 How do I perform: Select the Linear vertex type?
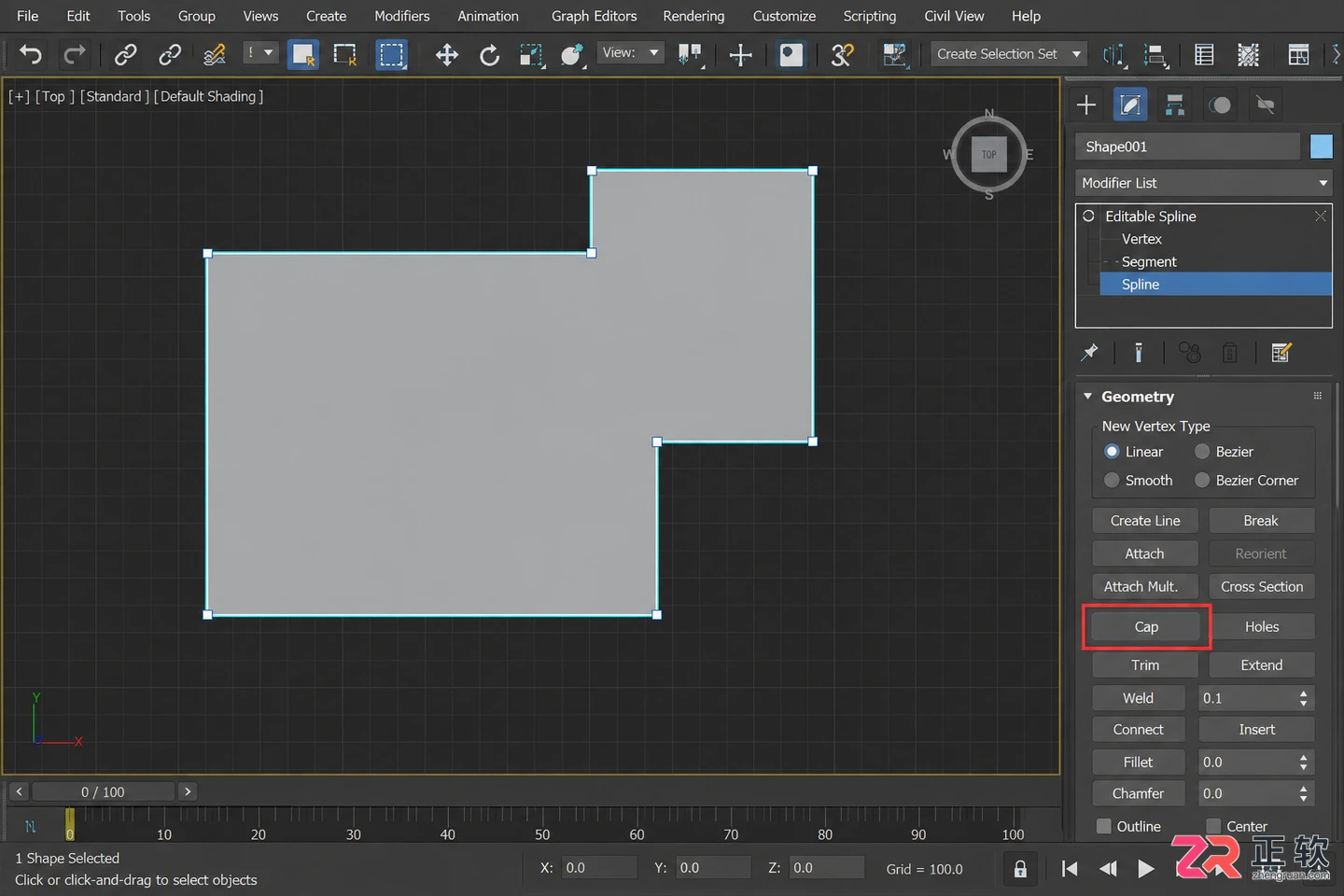pos(1112,452)
